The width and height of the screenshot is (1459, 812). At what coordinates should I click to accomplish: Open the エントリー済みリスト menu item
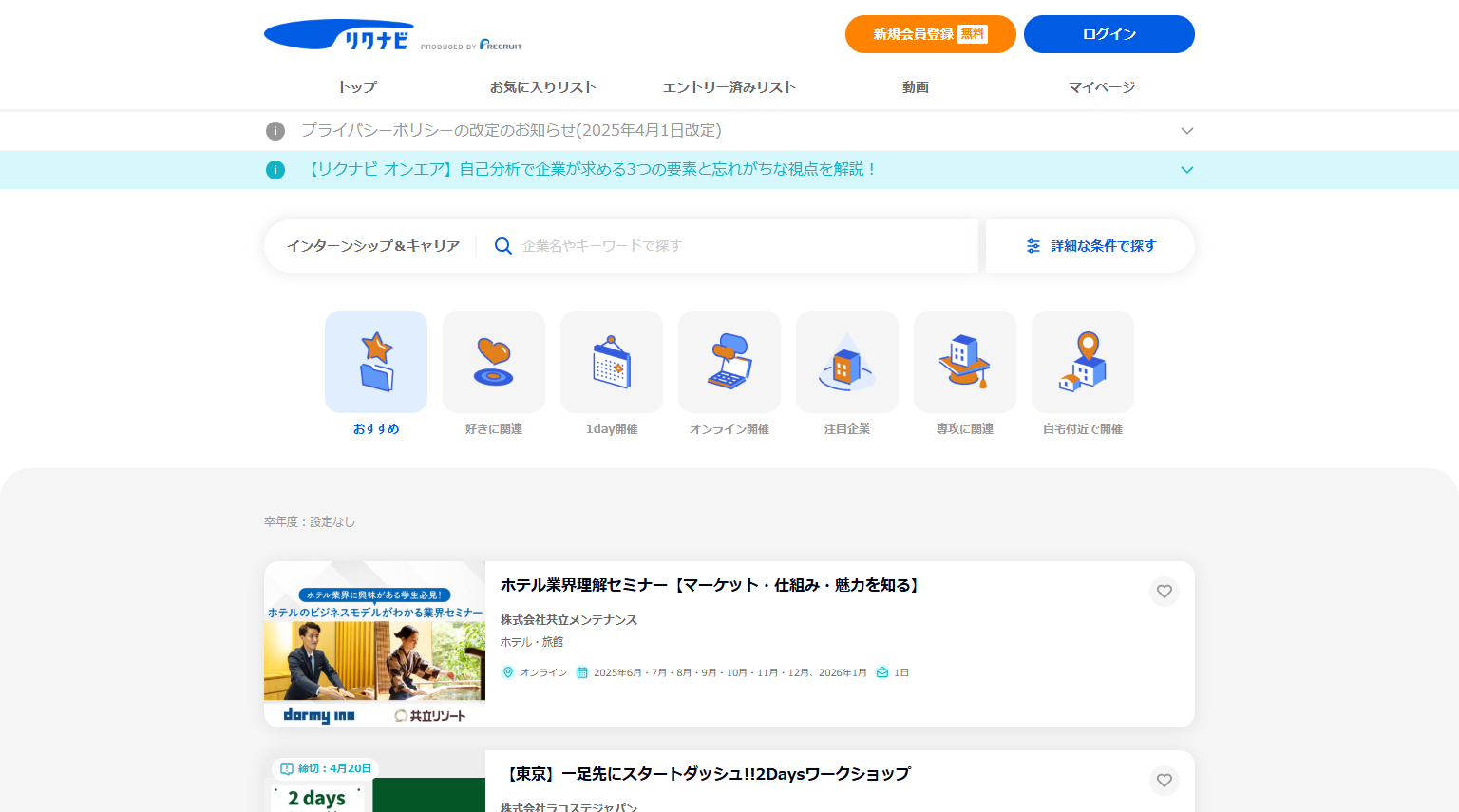(729, 87)
